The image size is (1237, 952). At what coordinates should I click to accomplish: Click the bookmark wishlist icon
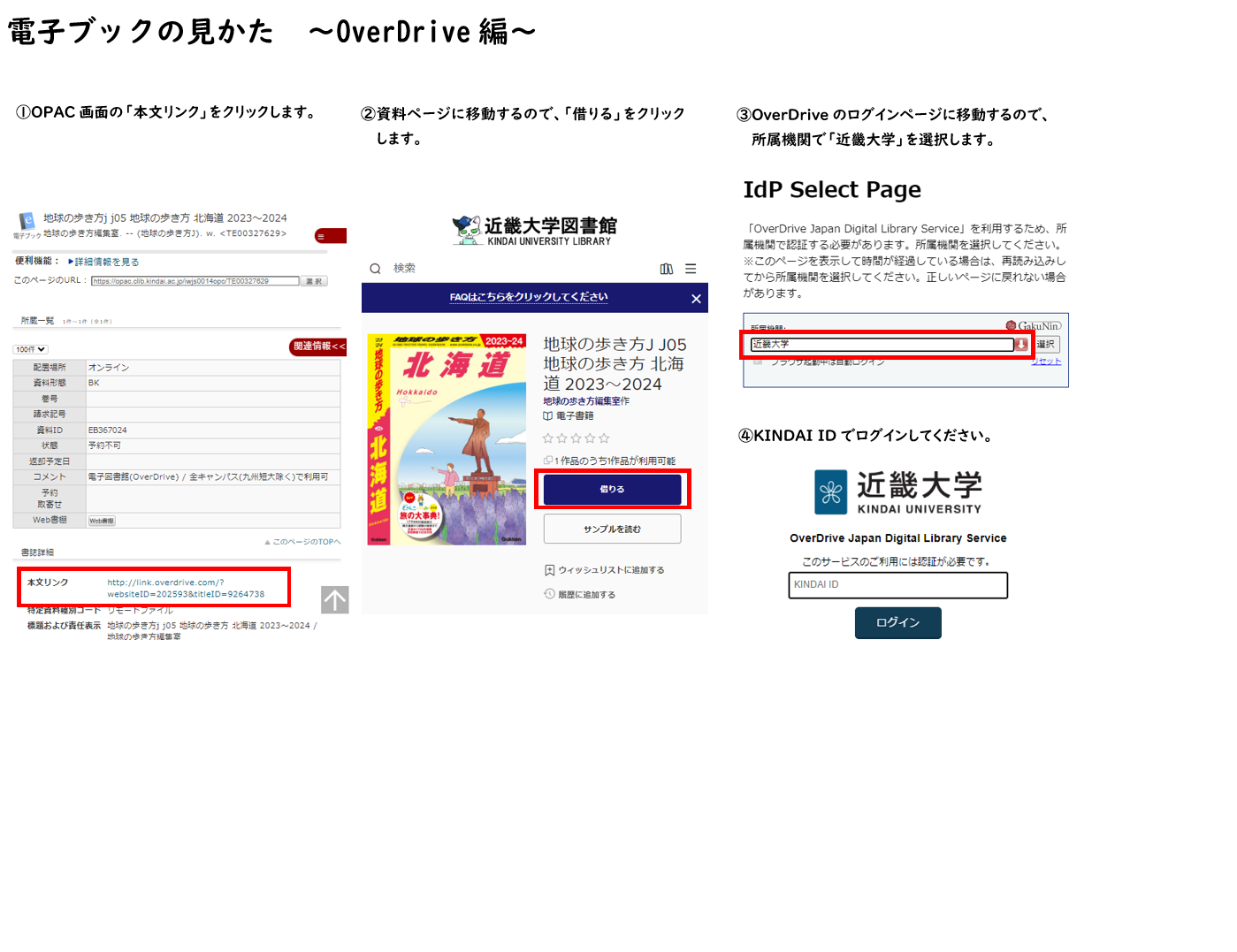[549, 570]
